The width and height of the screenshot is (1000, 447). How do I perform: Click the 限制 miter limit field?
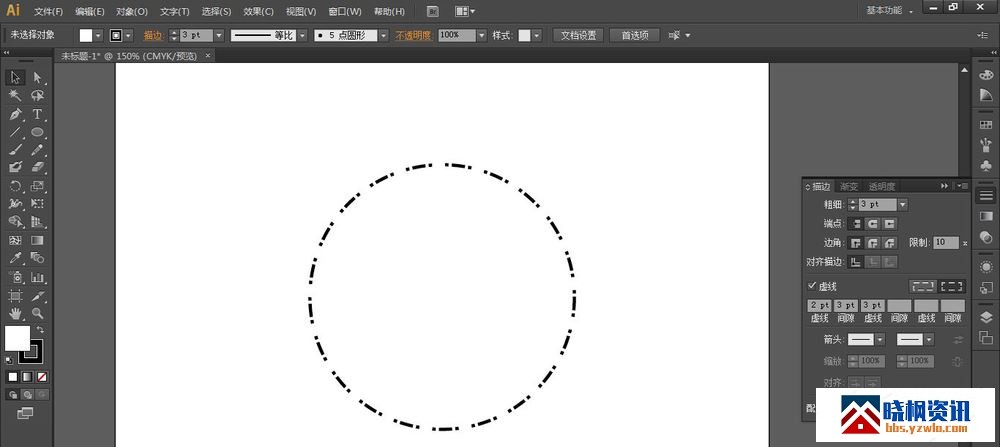(946, 242)
